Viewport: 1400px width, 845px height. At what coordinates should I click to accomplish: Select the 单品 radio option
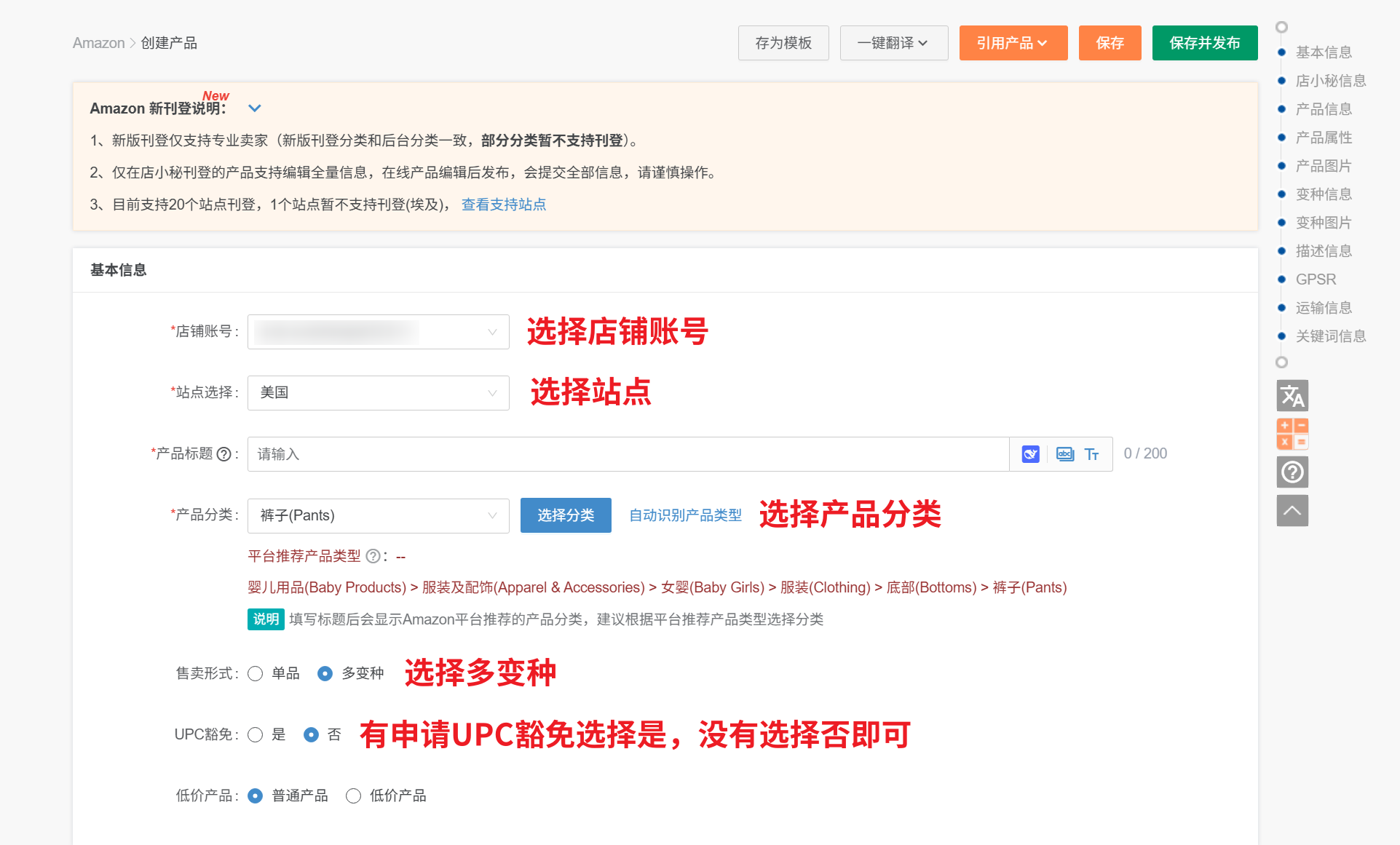pyautogui.click(x=256, y=673)
